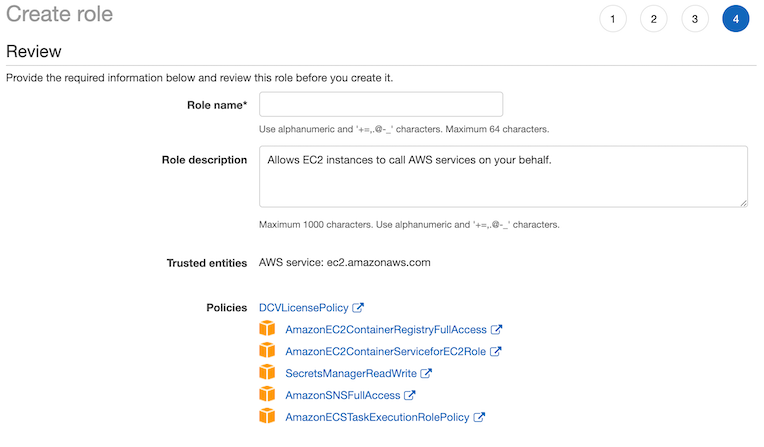Click orange box icon next to AmazonSNSFullAccess

(267, 394)
